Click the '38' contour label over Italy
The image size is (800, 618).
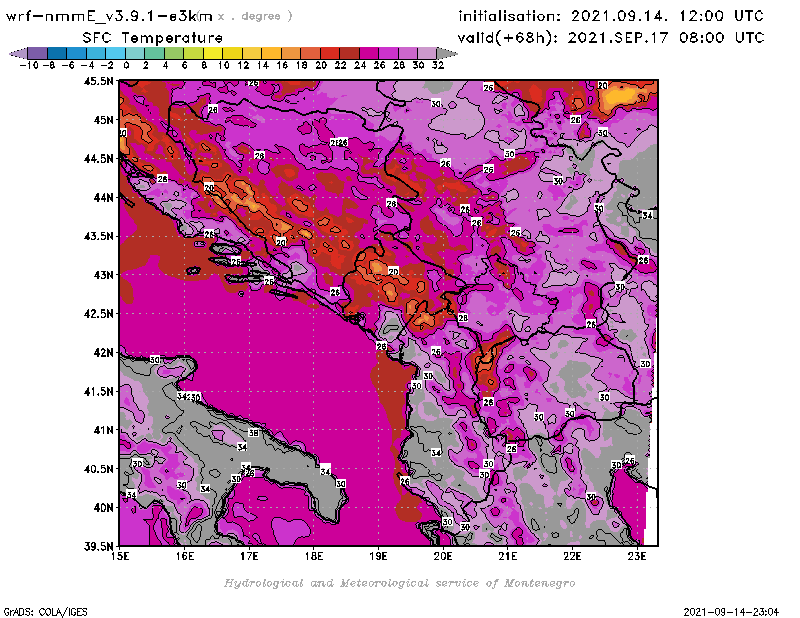point(253,433)
